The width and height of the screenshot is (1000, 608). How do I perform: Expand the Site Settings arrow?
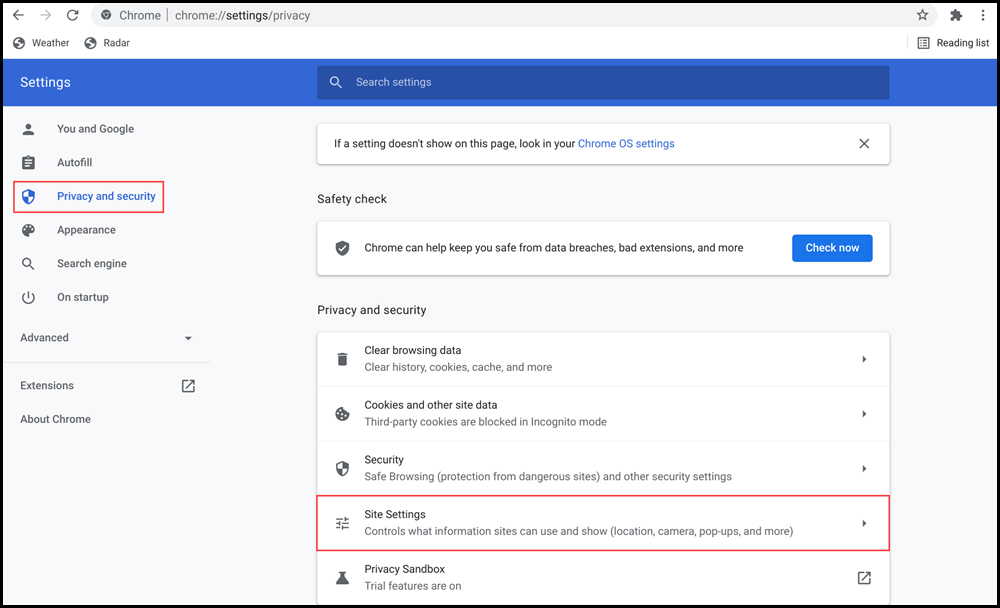click(x=864, y=523)
